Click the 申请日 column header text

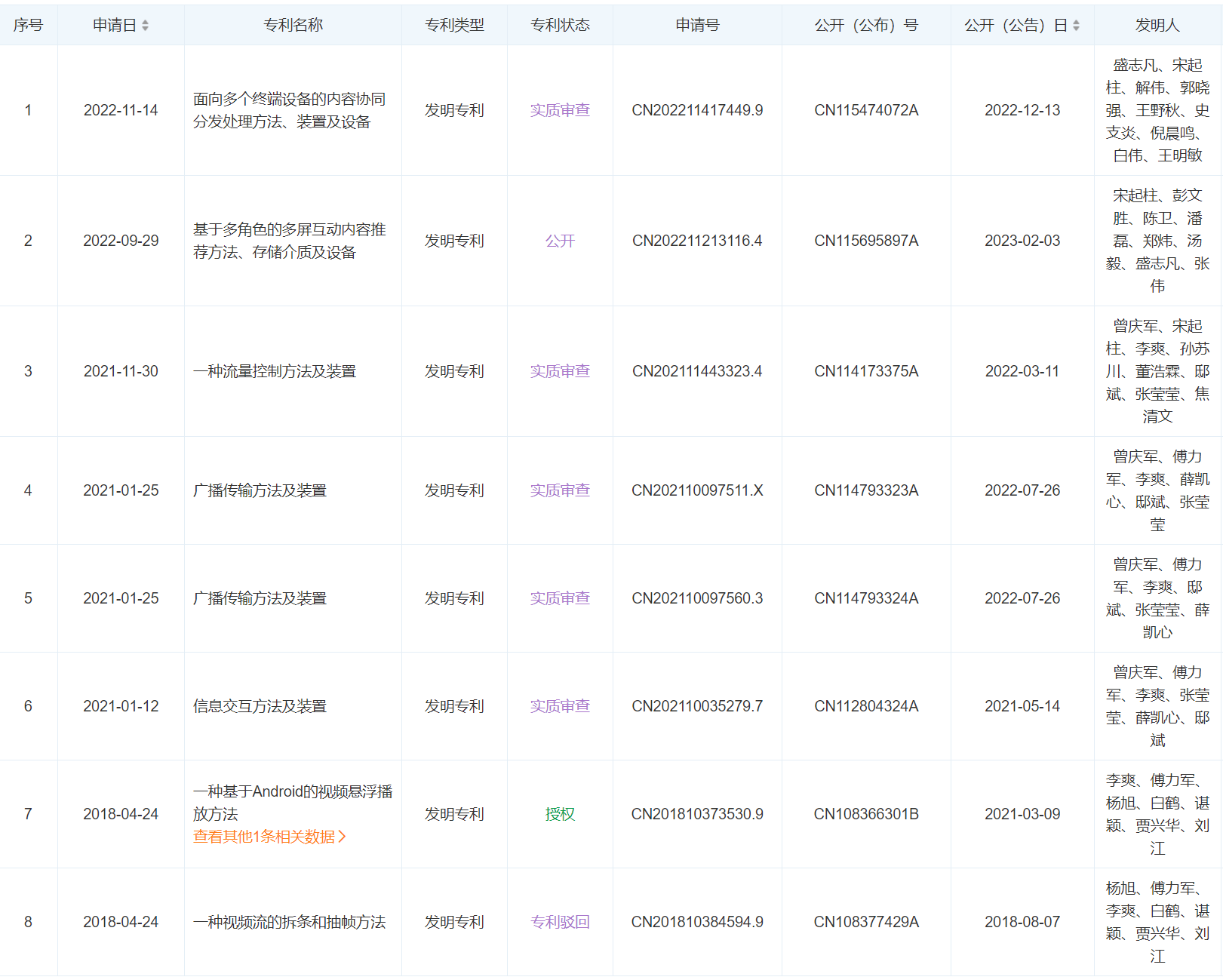pos(115,25)
